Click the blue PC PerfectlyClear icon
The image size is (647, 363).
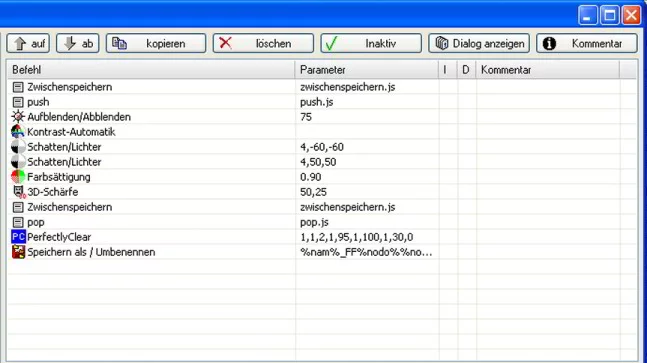[18, 237]
